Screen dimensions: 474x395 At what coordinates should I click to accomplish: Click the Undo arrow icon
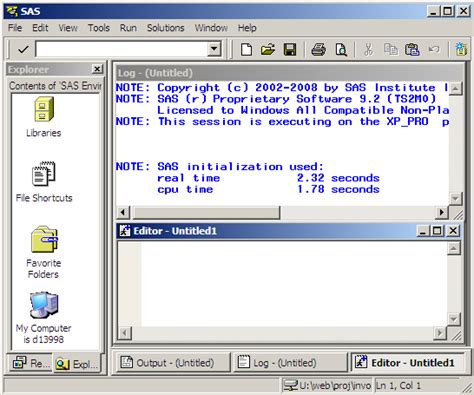click(x=434, y=50)
